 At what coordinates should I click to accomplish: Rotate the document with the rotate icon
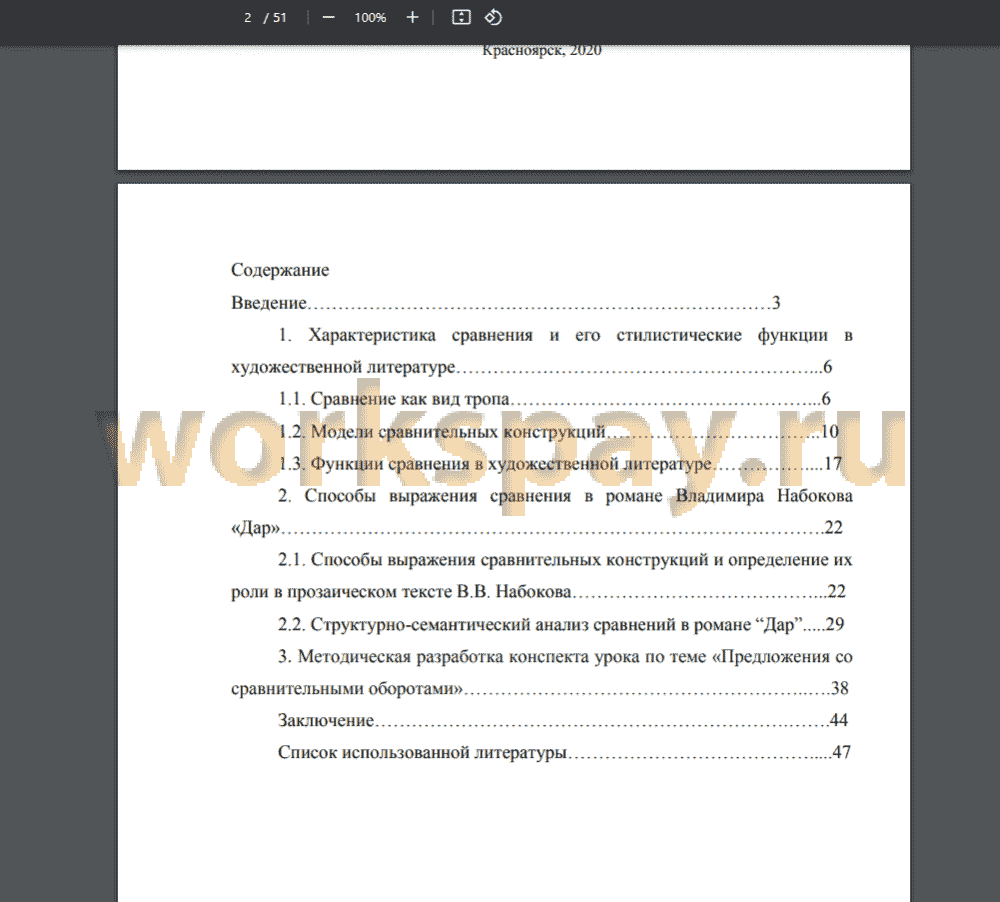[493, 17]
